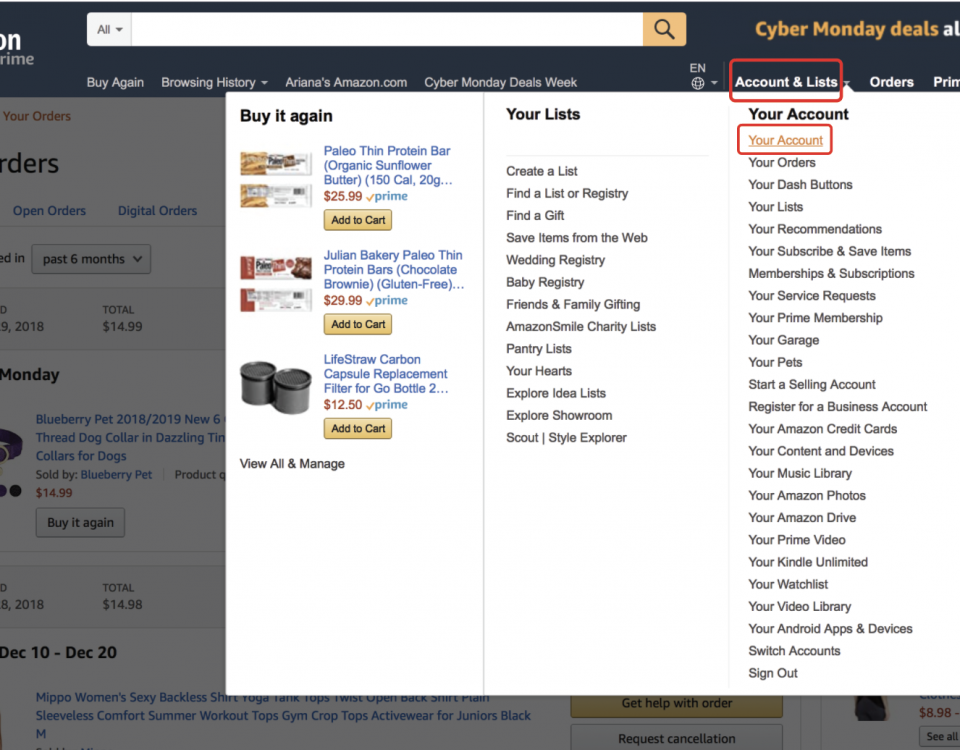
Task: Open the LifeStraw Carbon Capsule Replacement link
Action: (386, 373)
